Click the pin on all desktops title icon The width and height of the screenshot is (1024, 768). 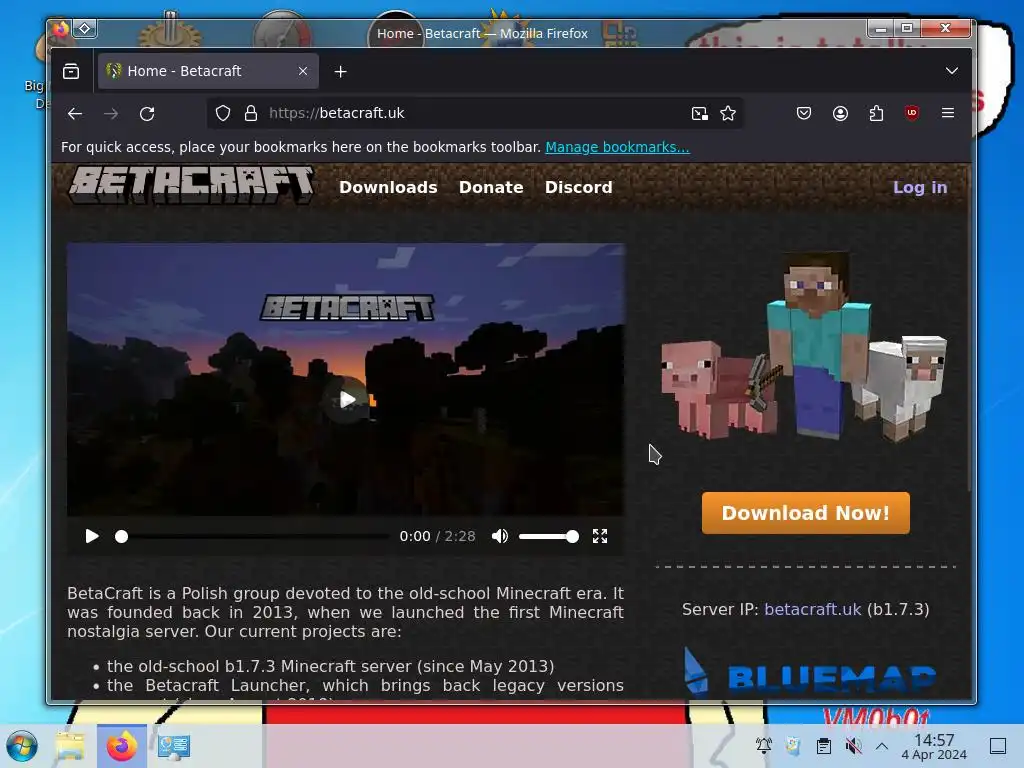85,29
